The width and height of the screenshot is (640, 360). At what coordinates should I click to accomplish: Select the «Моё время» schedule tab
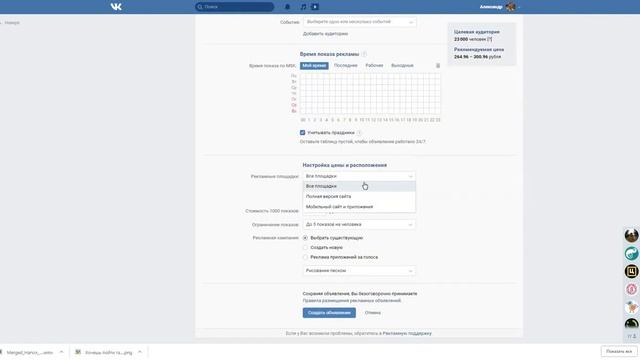pos(314,66)
